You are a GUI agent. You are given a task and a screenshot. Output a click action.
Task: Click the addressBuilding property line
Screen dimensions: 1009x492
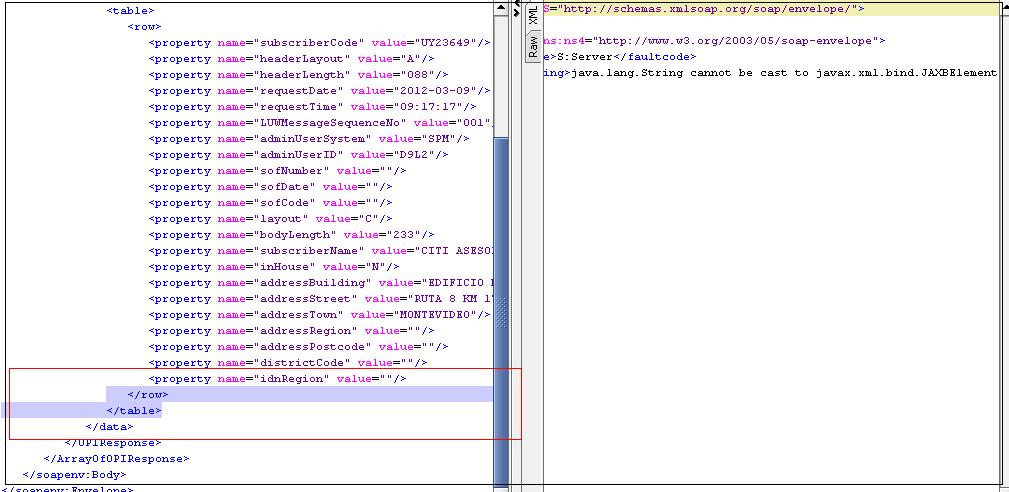tap(320, 283)
